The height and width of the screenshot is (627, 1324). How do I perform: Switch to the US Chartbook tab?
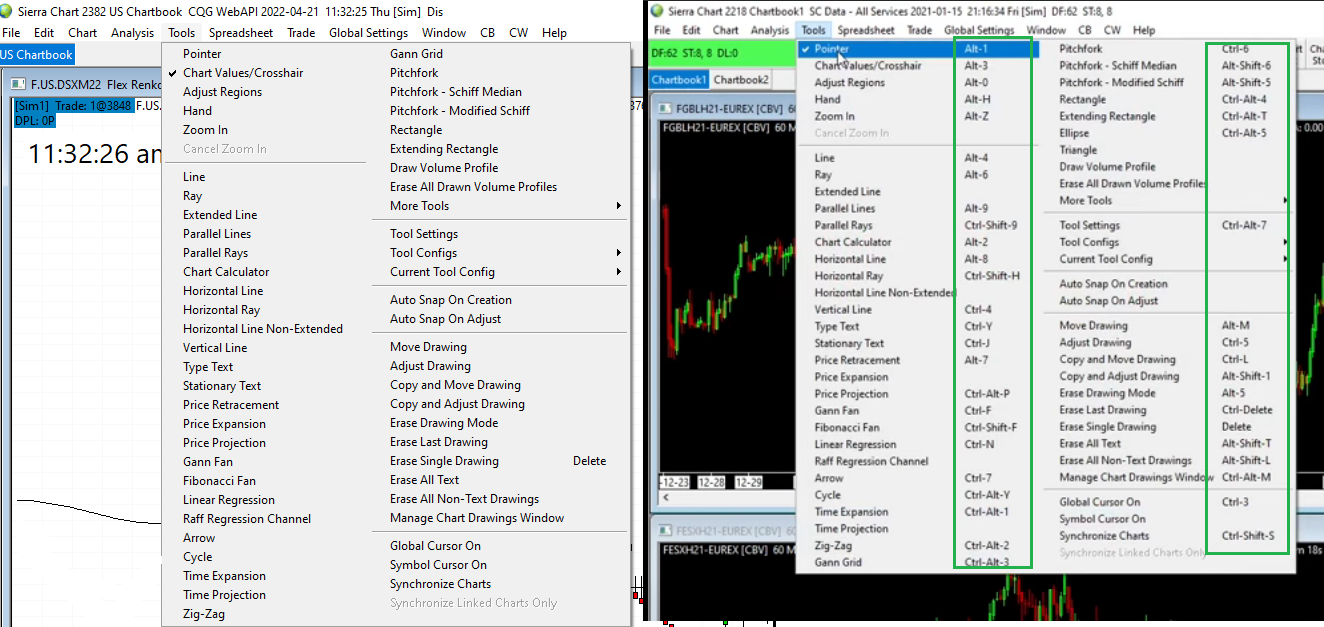tap(37, 55)
